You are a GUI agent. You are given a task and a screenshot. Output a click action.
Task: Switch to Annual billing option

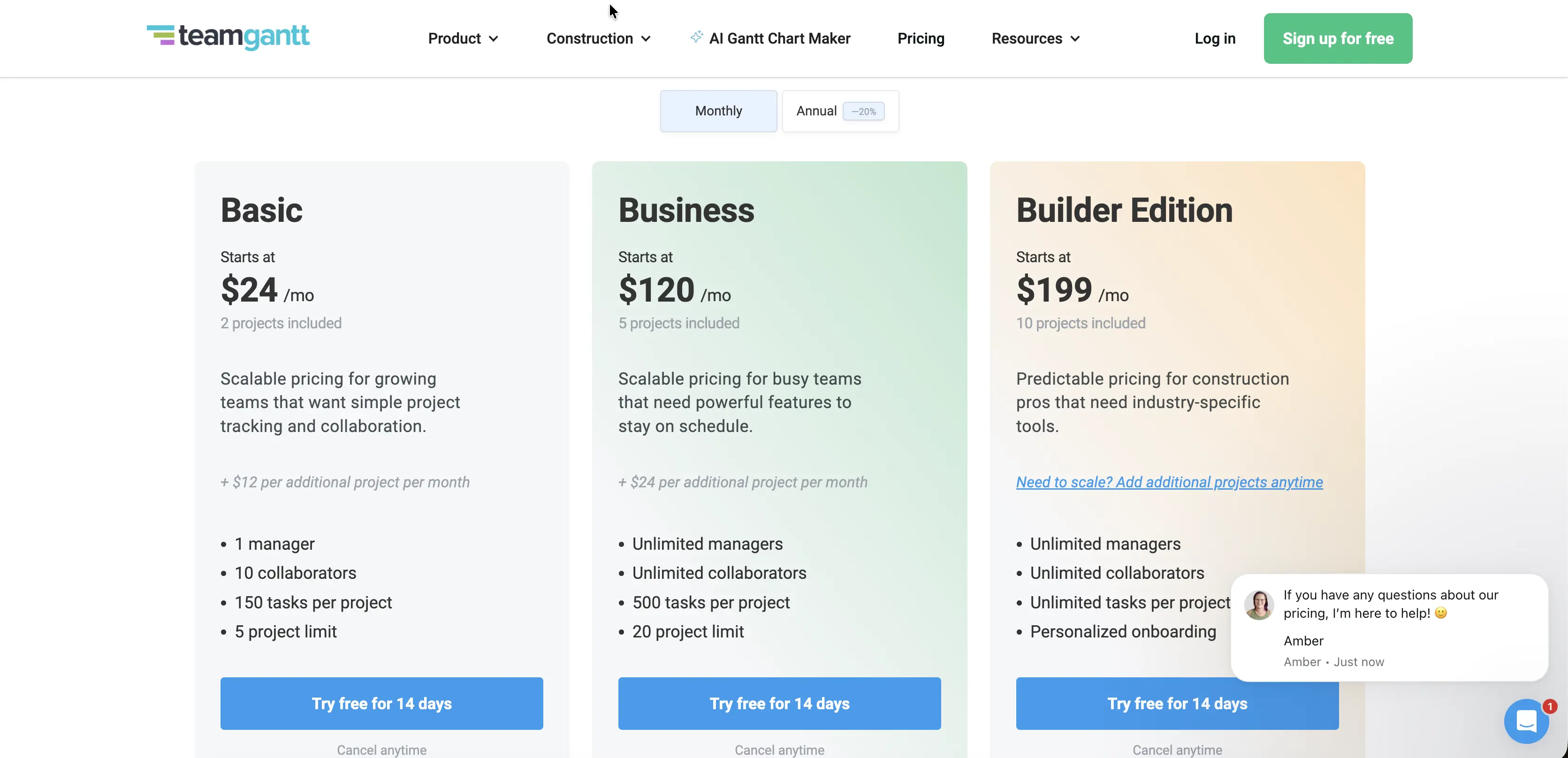coord(840,111)
